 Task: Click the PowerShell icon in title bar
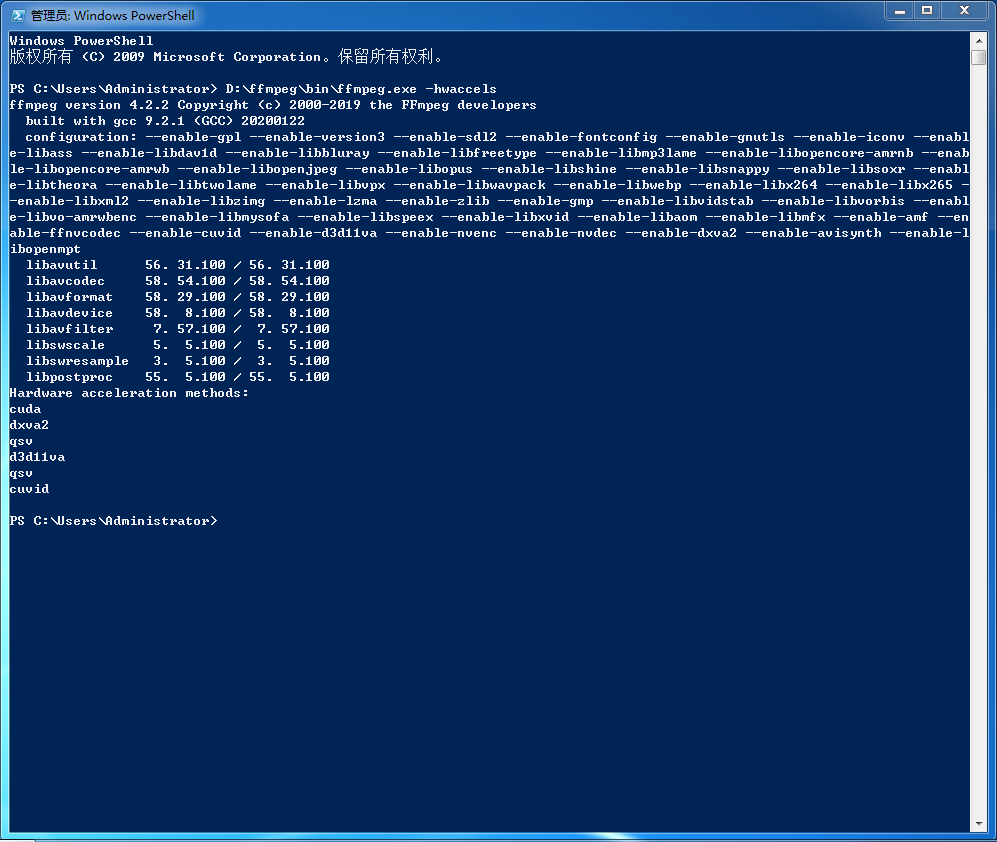tap(17, 15)
